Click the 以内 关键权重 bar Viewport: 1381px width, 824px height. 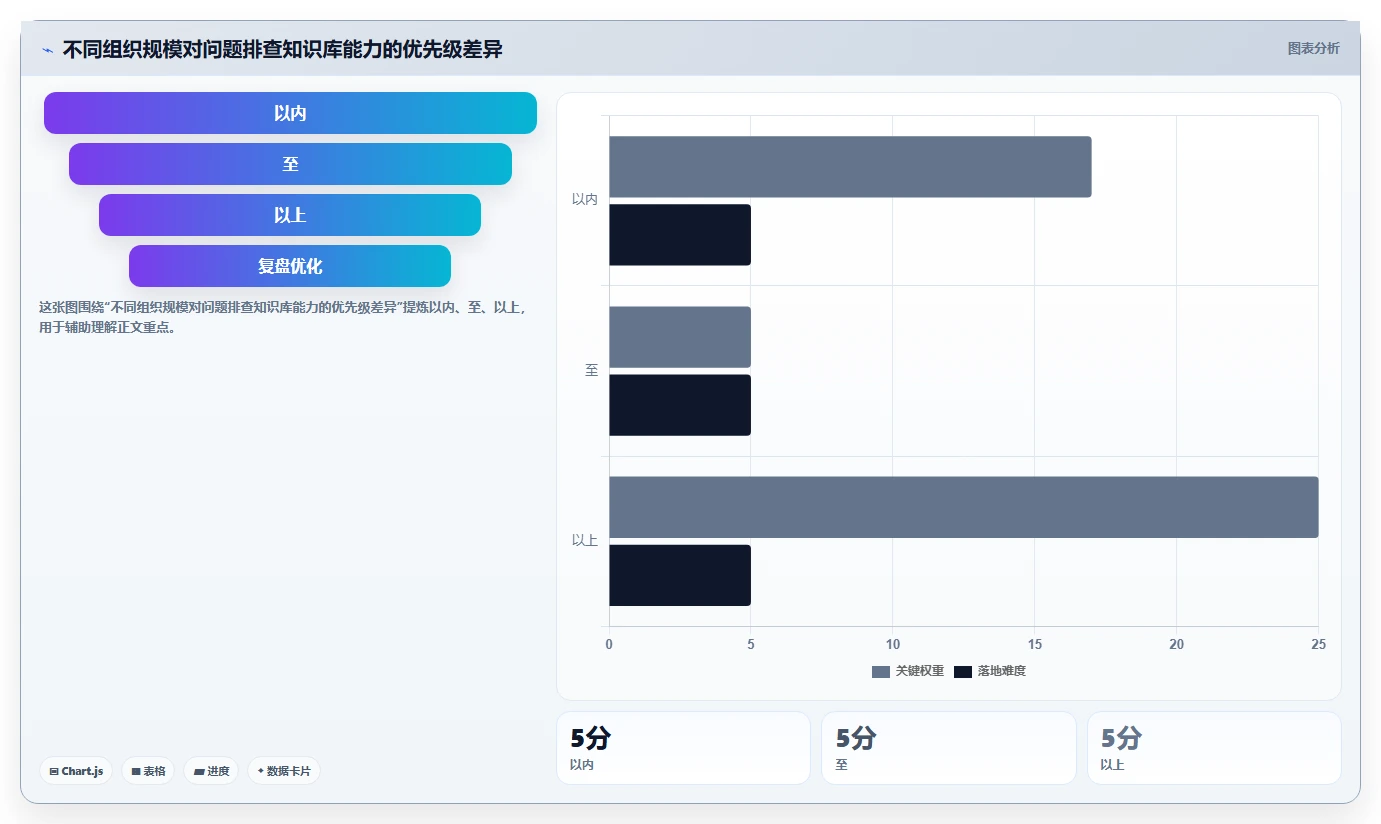tap(850, 167)
